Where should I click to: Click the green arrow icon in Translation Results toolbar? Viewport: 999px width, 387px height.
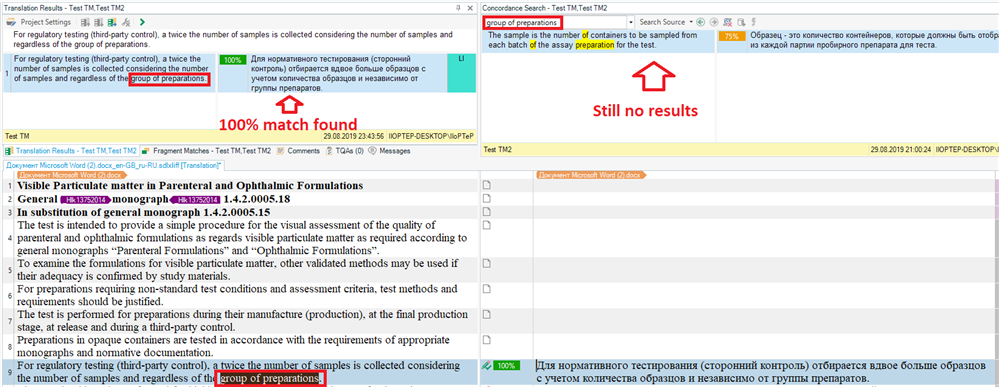[x=141, y=22]
